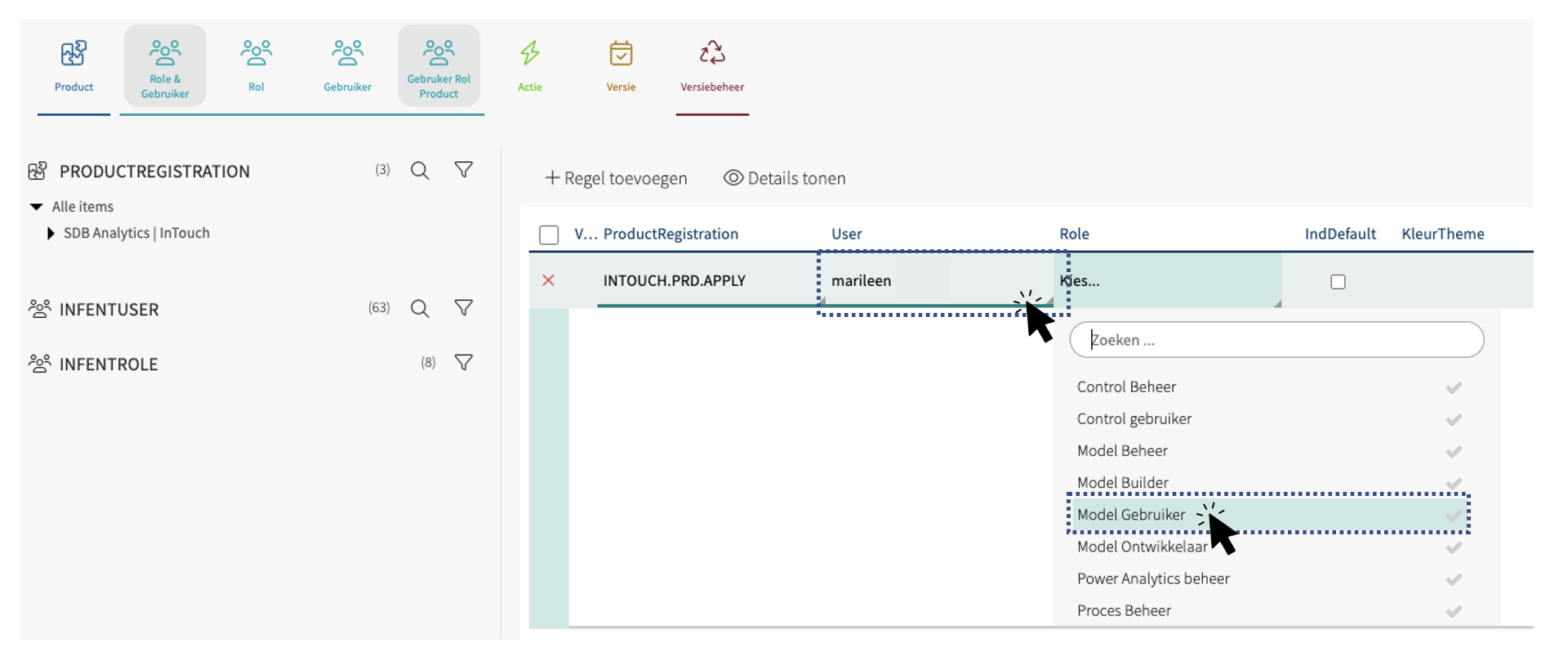Filter the INFENTROLE list
The image size is (1568, 652).
[463, 363]
